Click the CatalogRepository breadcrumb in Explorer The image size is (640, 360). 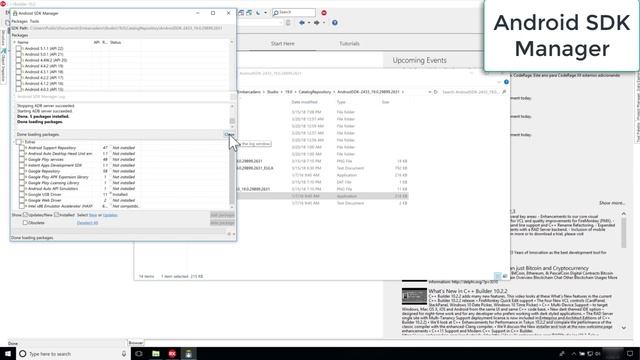315,92
